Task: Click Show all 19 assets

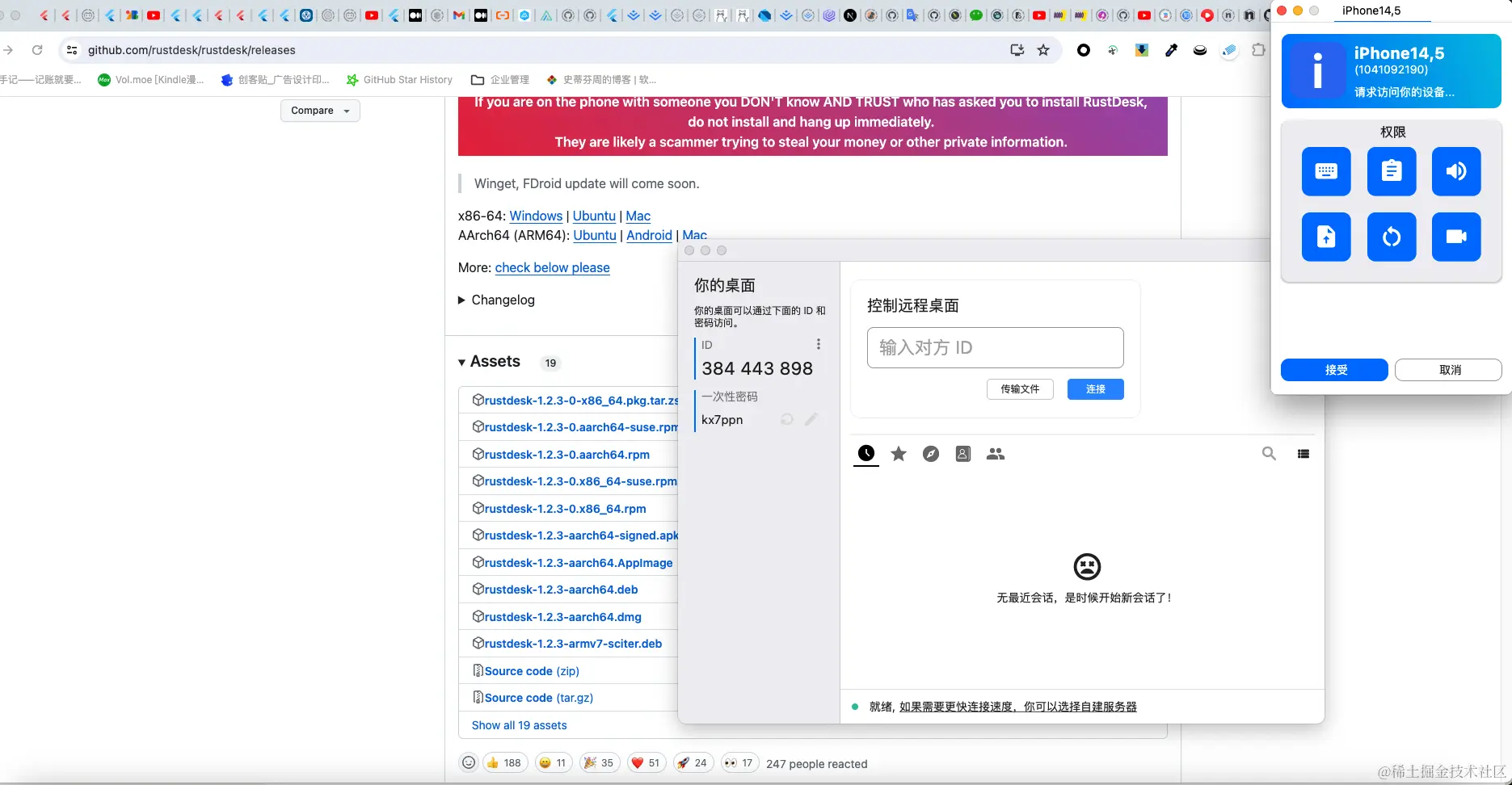Action: pos(519,725)
